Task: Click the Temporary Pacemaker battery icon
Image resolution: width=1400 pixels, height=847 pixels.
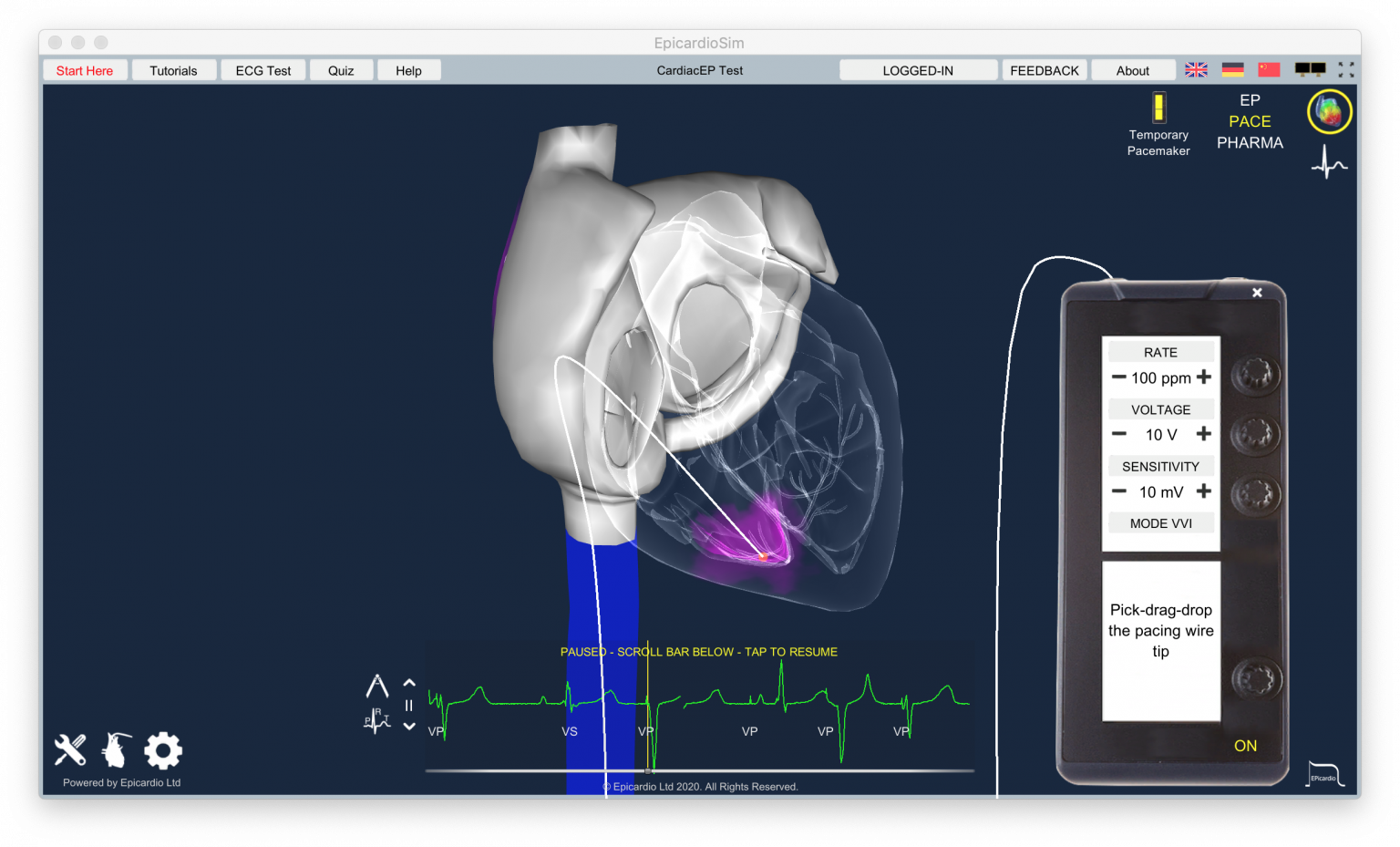Action: (1158, 107)
